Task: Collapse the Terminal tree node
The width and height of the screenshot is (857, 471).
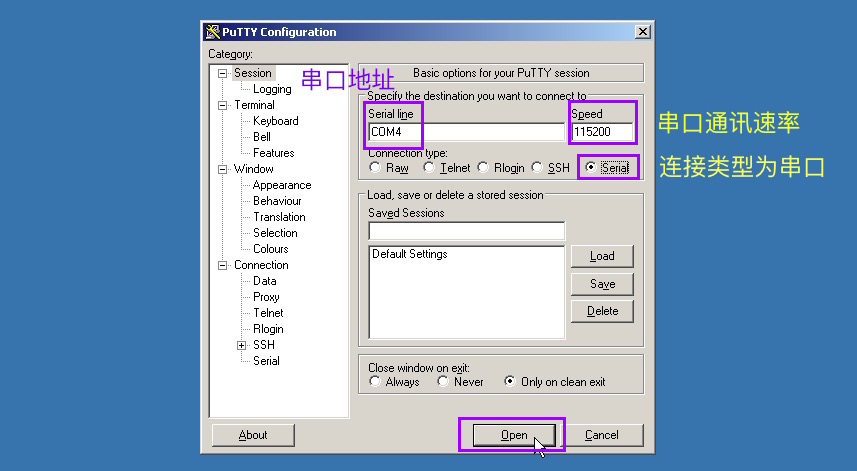Action: tap(222, 105)
